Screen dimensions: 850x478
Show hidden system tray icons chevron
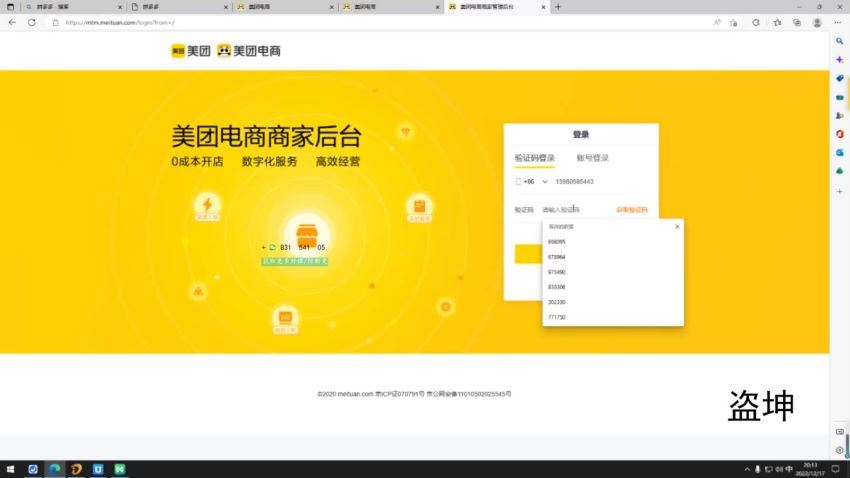click(747, 469)
